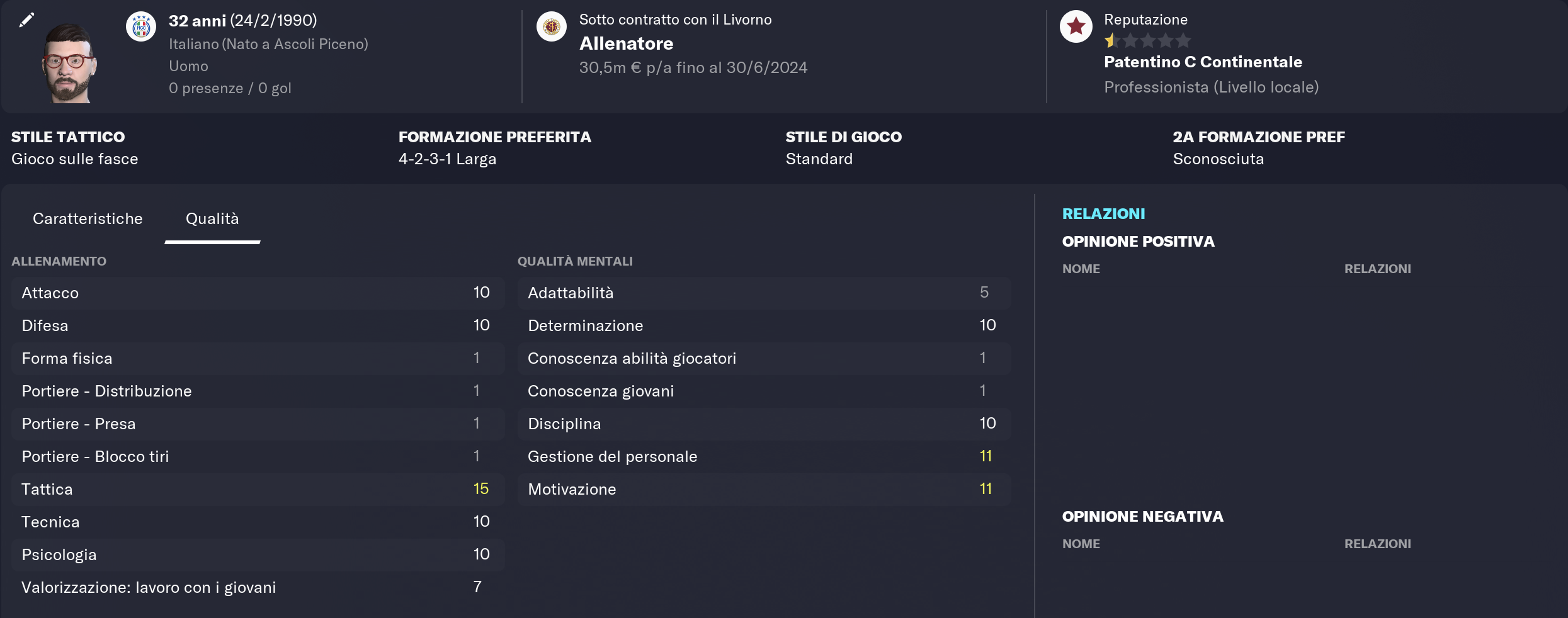Image resolution: width=1568 pixels, height=618 pixels.
Task: Click the Gioco sulle fasce tactical style
Action: (75, 159)
